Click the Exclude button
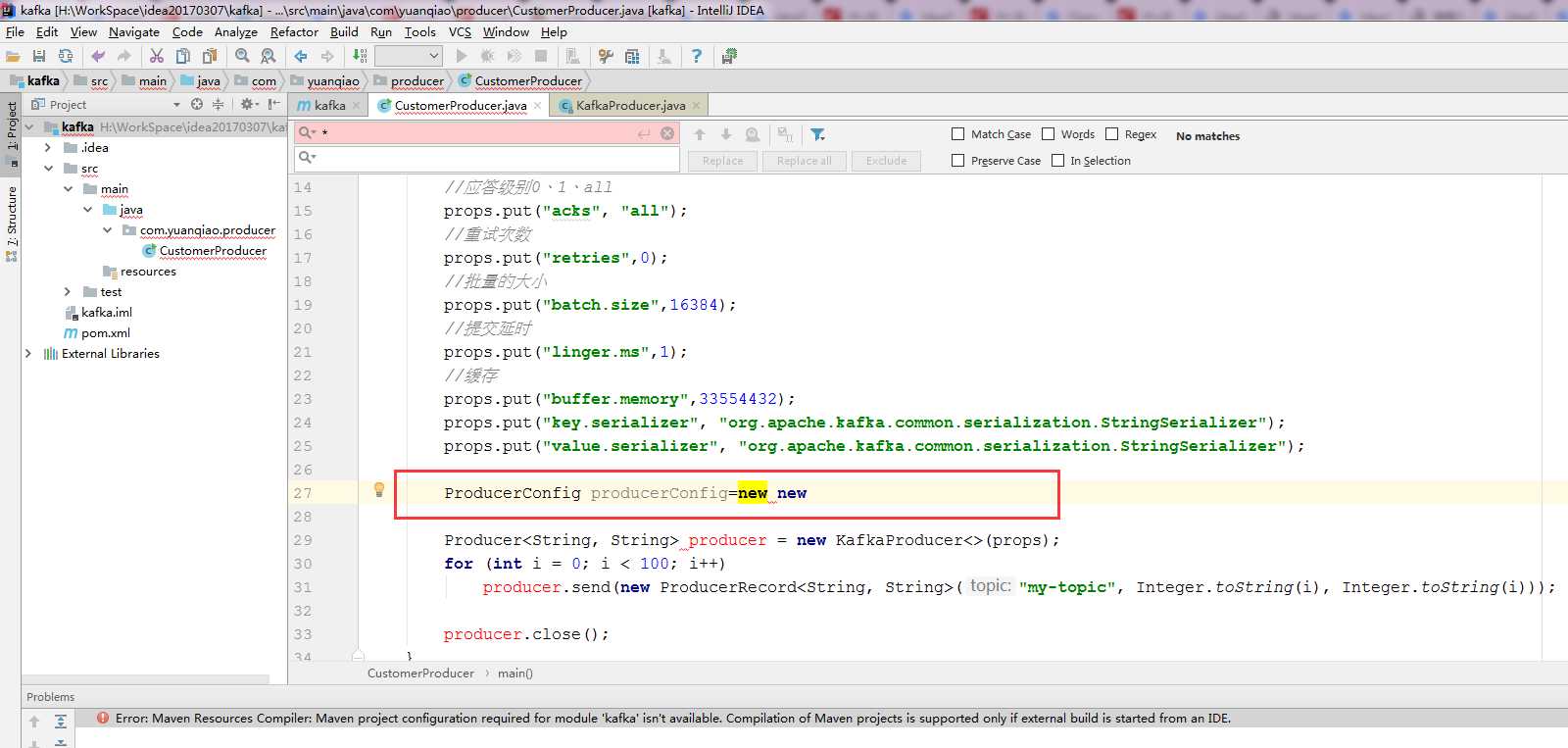1568x748 pixels. pos(886,161)
